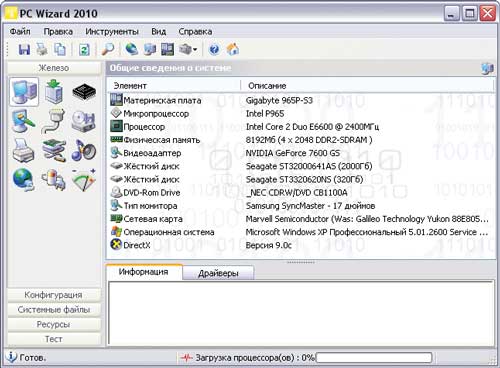Expand the Ресурсы section
This screenshot has height=368, width=500.
coord(54,324)
